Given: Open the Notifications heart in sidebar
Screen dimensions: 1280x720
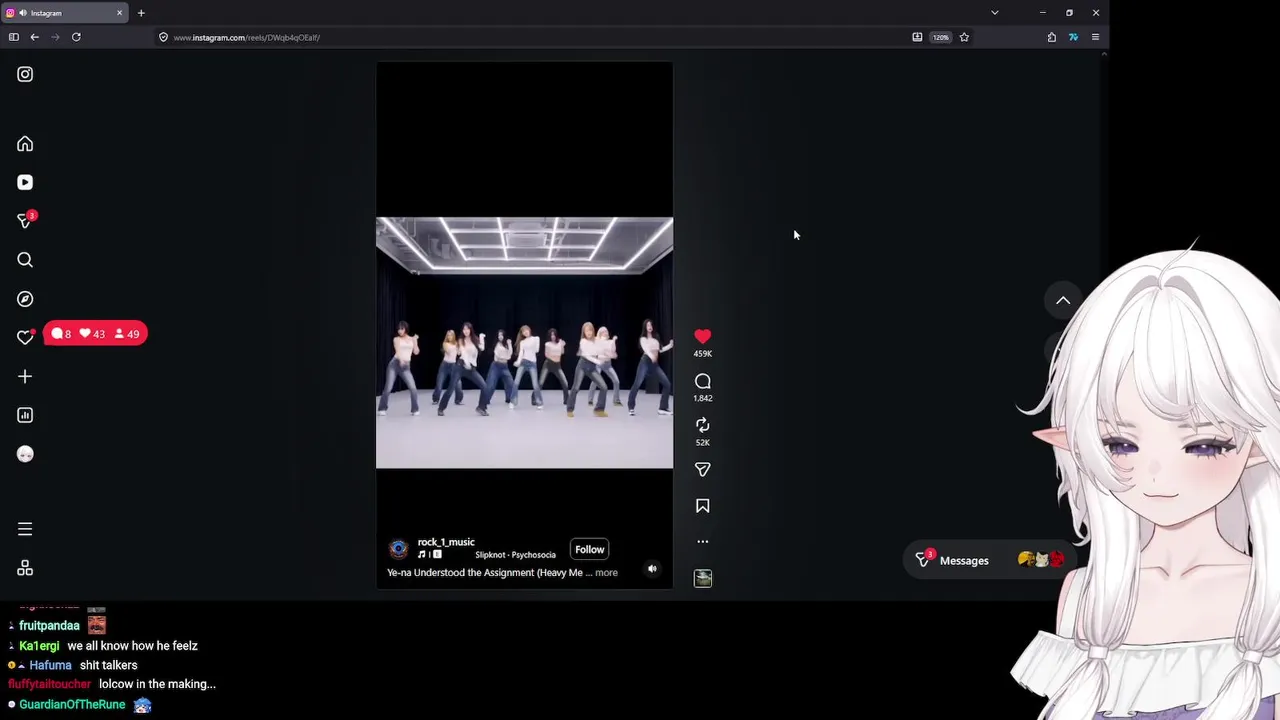Looking at the screenshot, I should [x=25, y=338].
